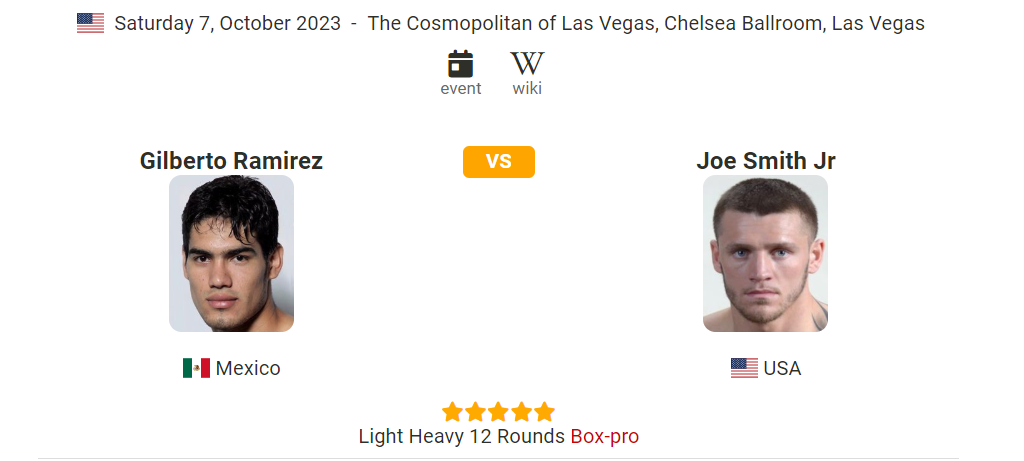This screenshot has width=1024, height=461.
Task: Open Joe Smith Jr name link
Action: [766, 161]
